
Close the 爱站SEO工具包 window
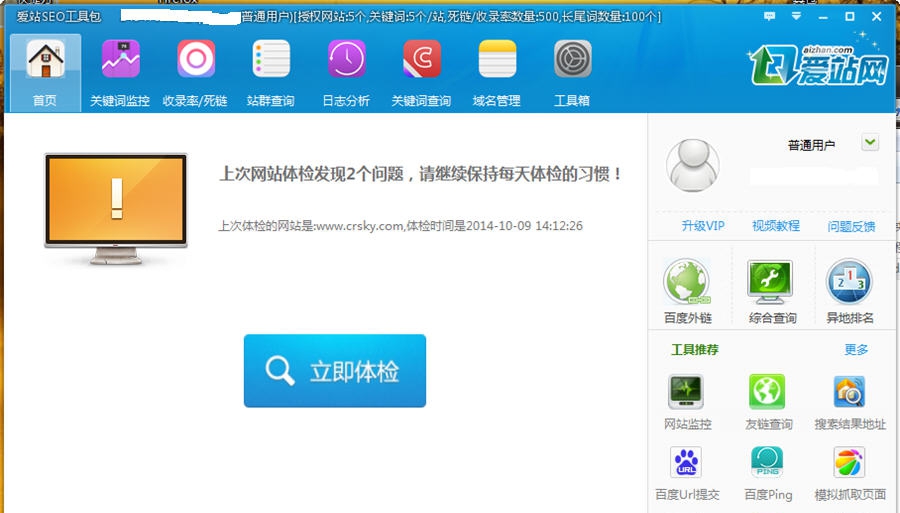[x=876, y=17]
